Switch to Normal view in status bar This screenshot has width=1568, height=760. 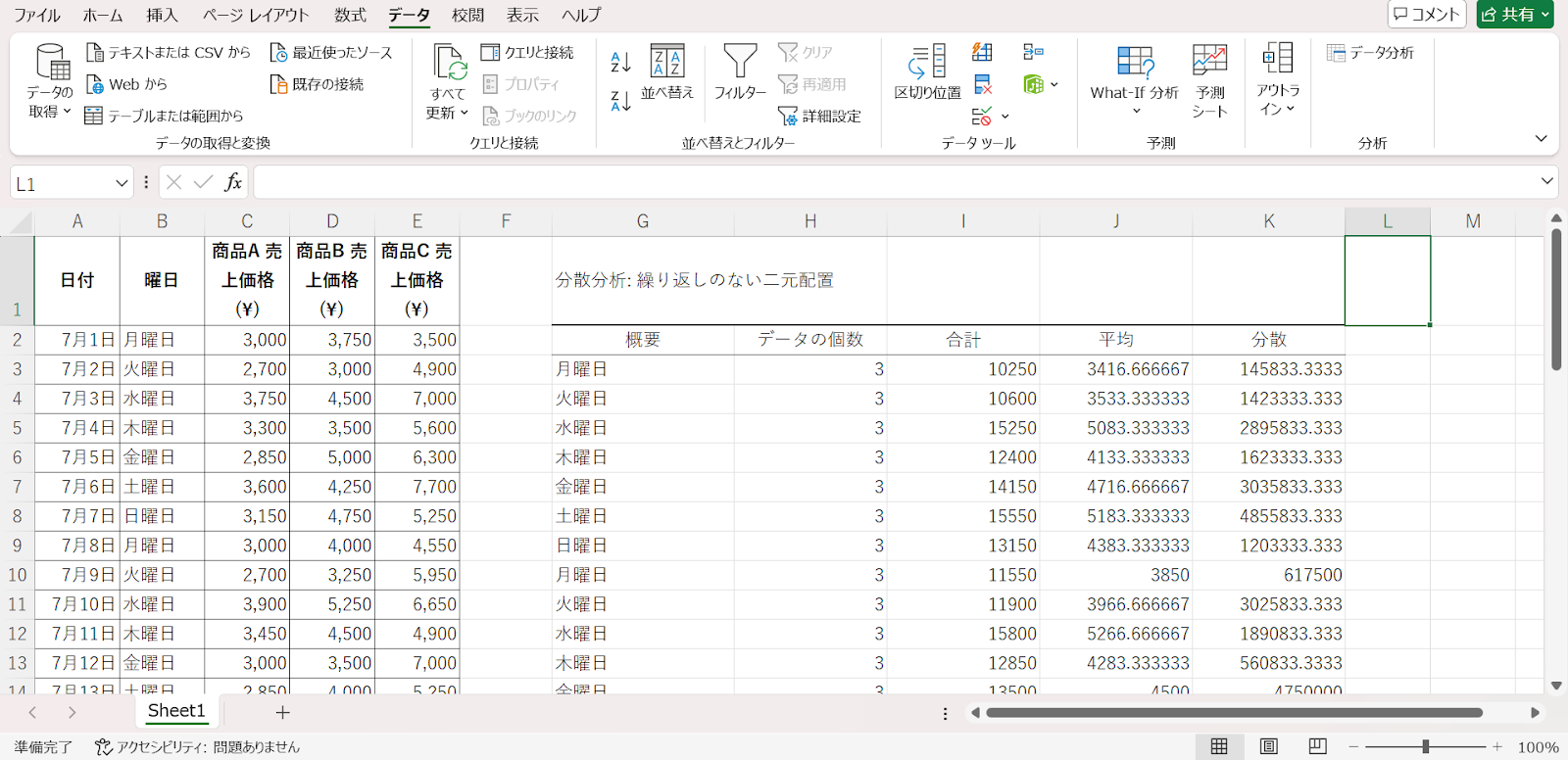(1219, 746)
